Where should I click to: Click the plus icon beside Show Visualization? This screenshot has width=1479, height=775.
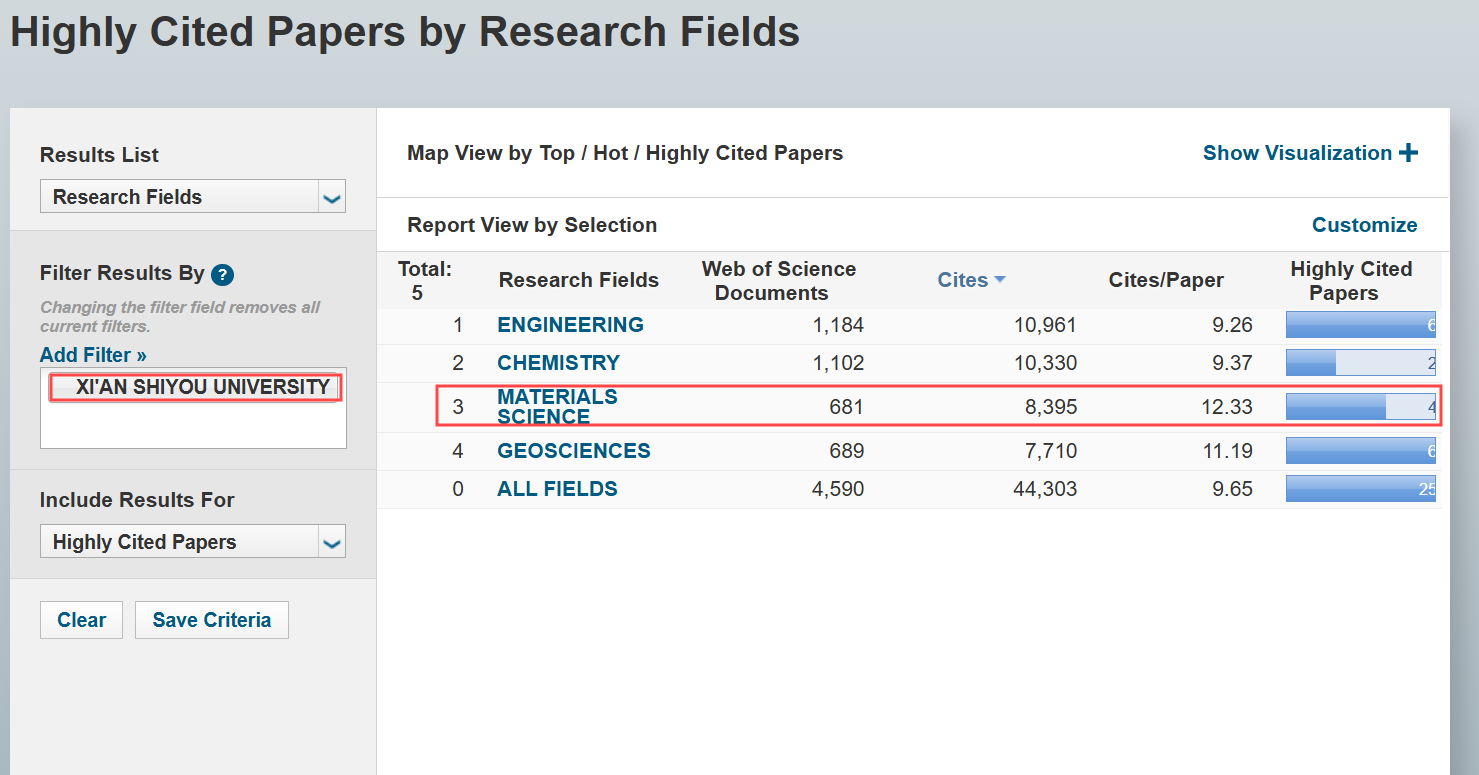click(1409, 152)
